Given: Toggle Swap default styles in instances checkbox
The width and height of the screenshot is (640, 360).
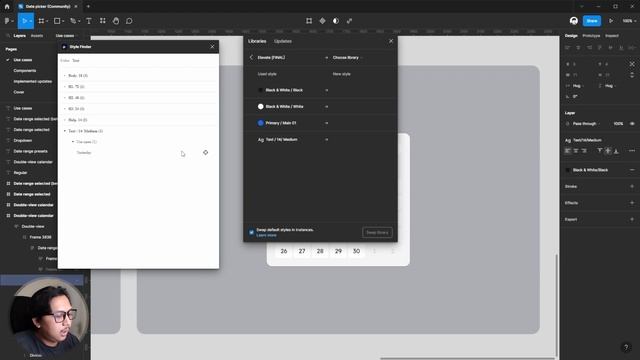Looking at the screenshot, I should click(251, 232).
